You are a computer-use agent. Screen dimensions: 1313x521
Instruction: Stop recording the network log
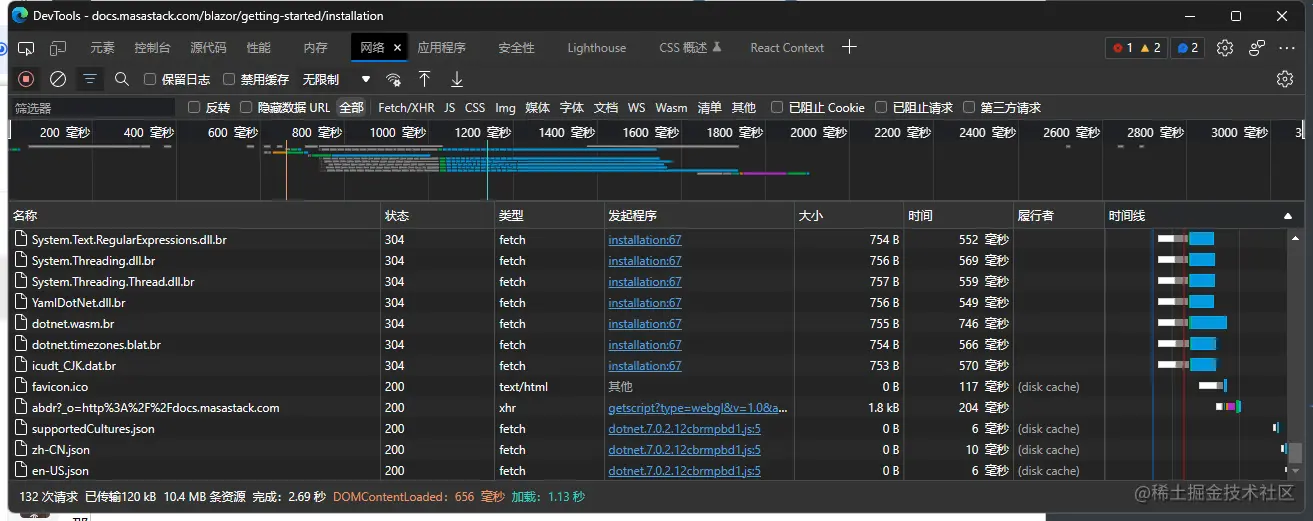(x=26, y=79)
